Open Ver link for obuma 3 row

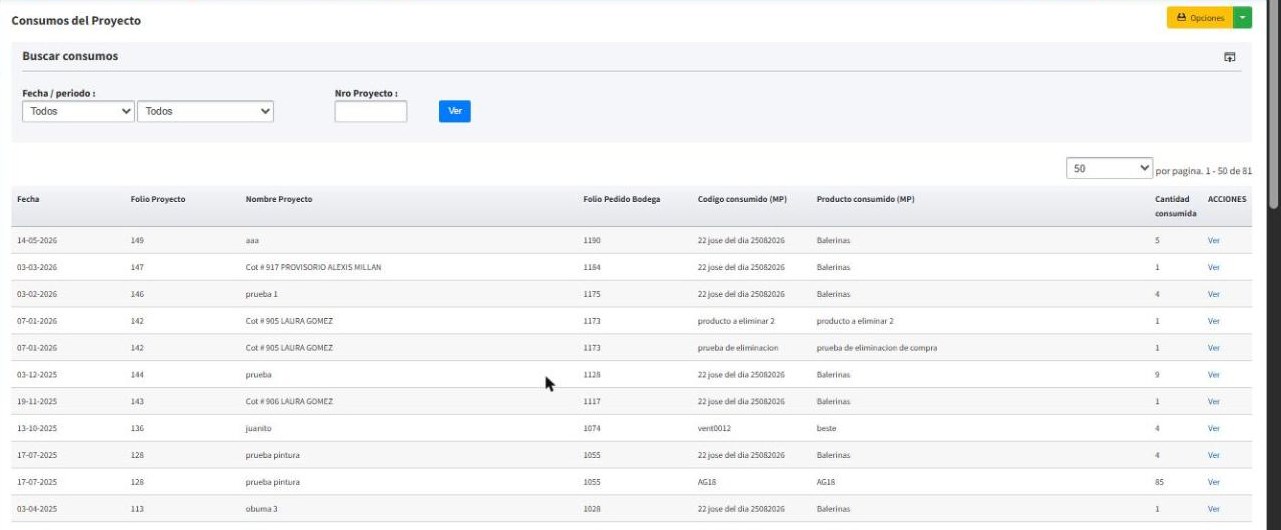[1214, 509]
